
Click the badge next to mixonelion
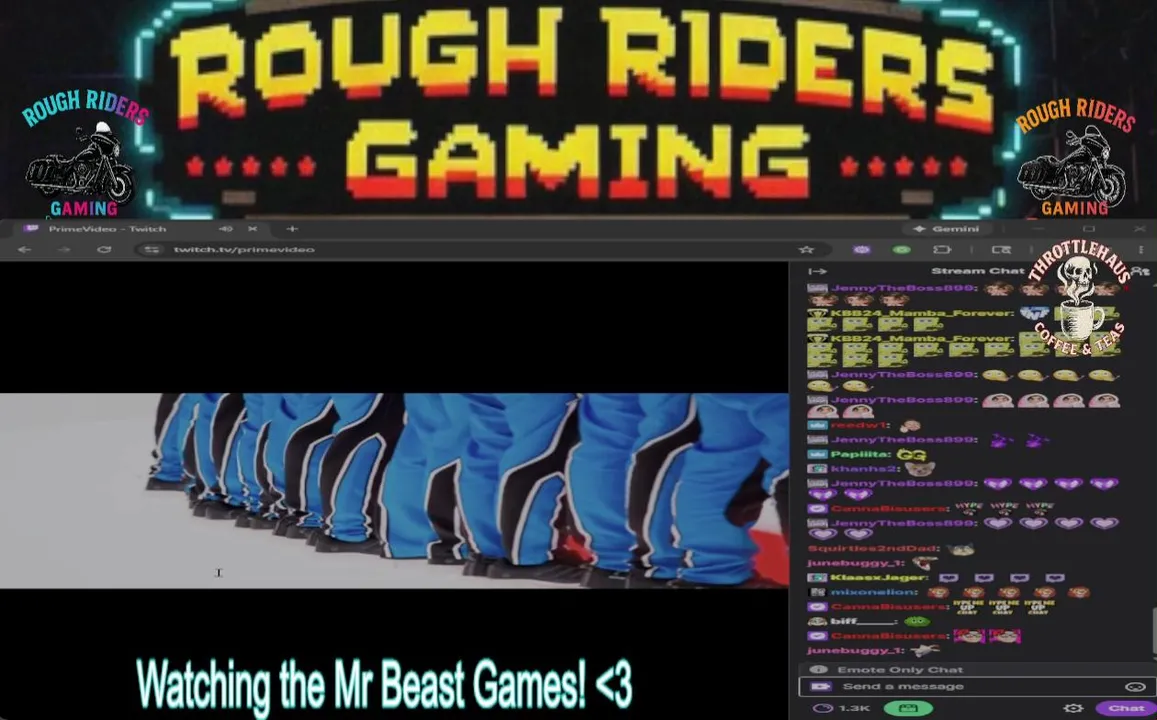pyautogui.click(x=817, y=592)
